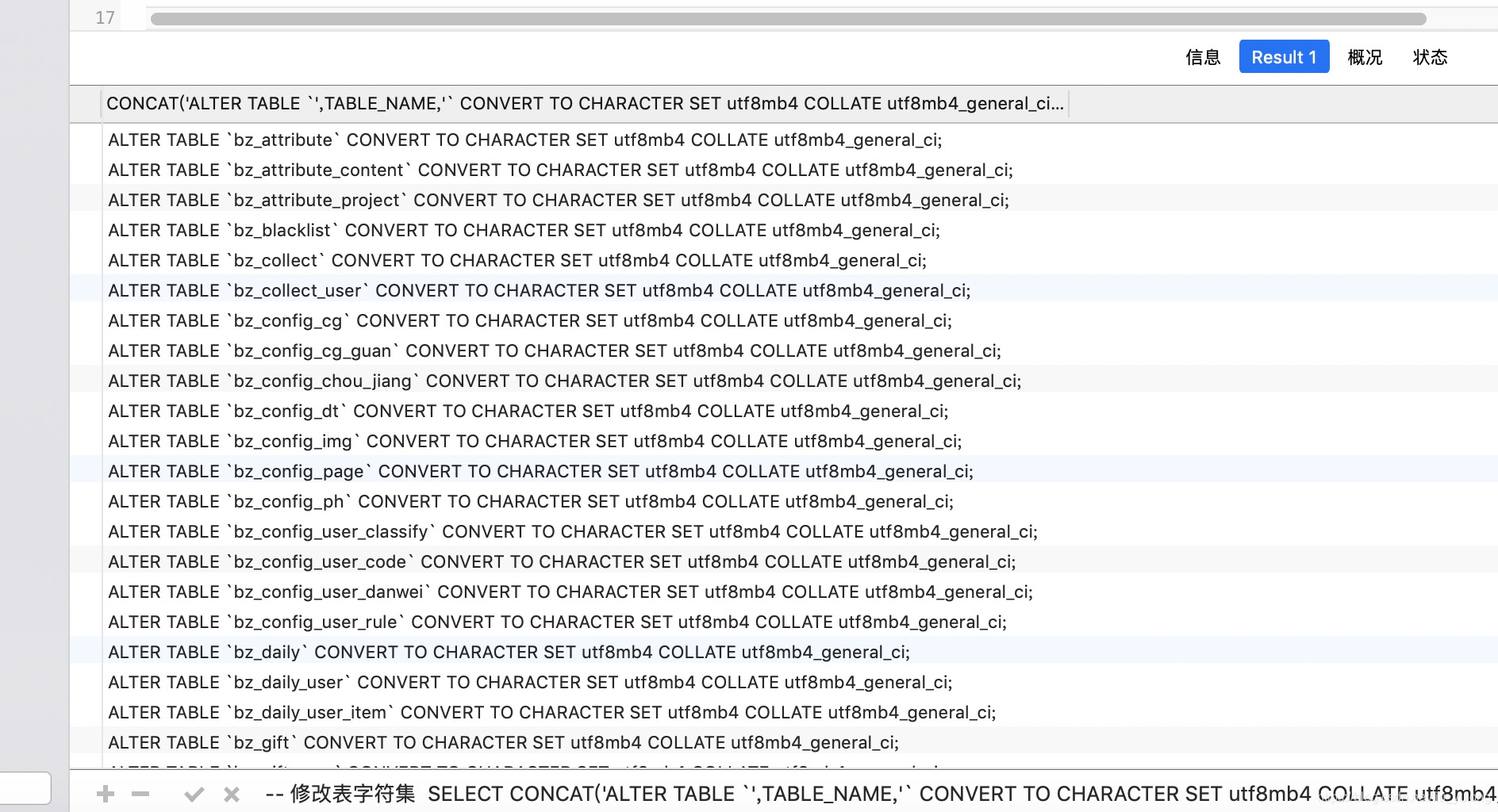Add a new record with the plus icon
The width and height of the screenshot is (1498, 812).
coord(106,794)
